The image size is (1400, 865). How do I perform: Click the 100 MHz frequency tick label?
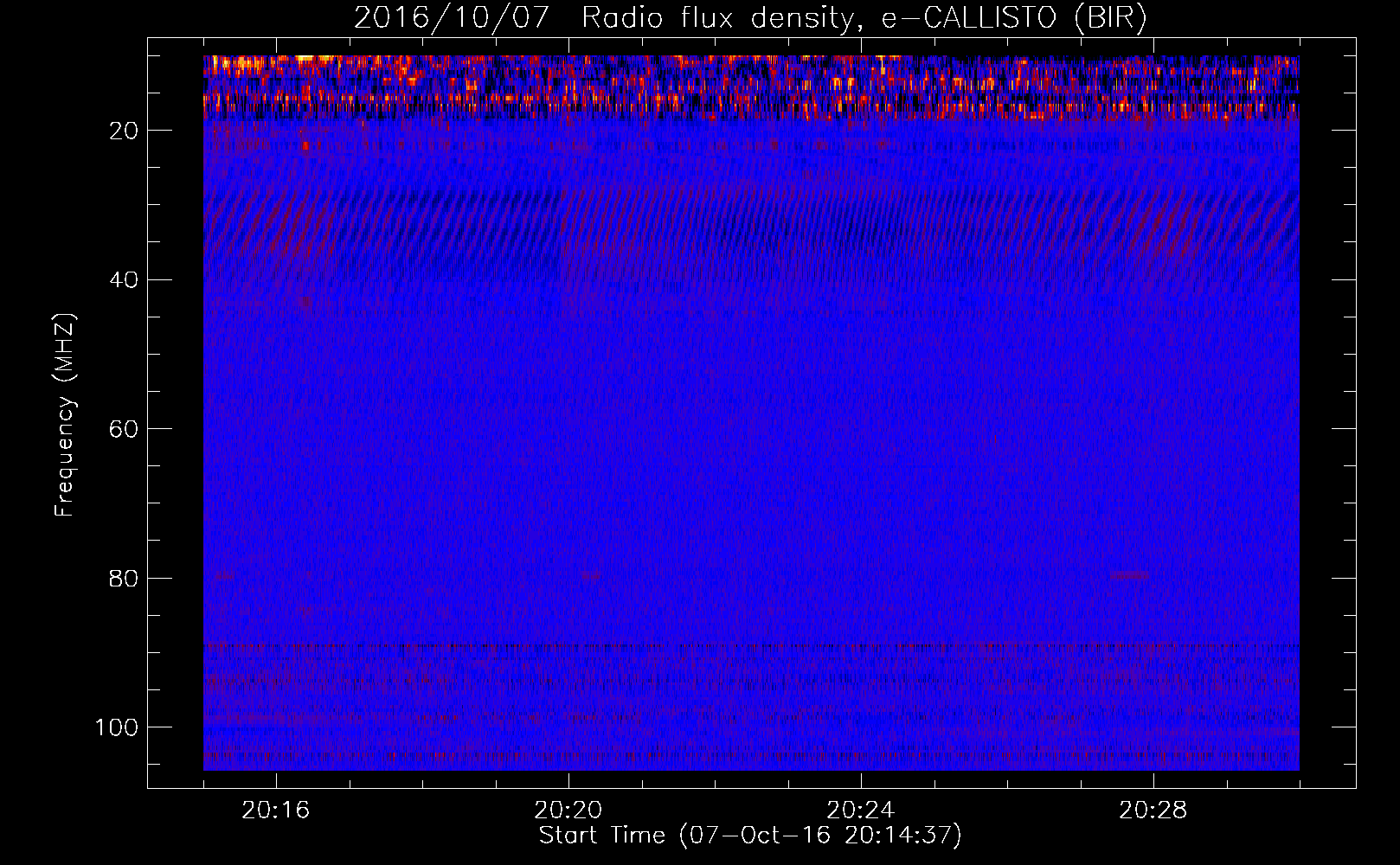coord(117,727)
